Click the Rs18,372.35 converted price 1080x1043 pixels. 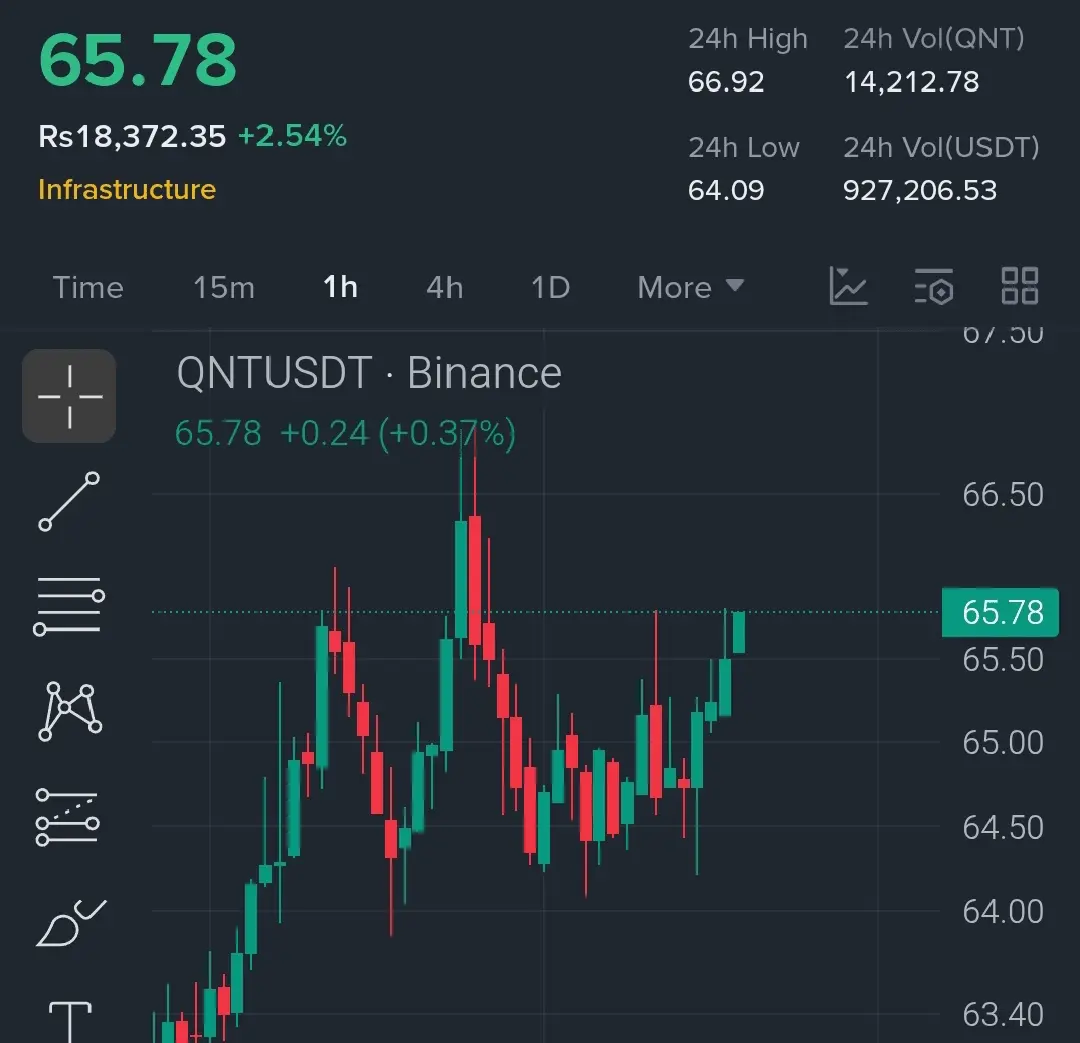coord(132,136)
